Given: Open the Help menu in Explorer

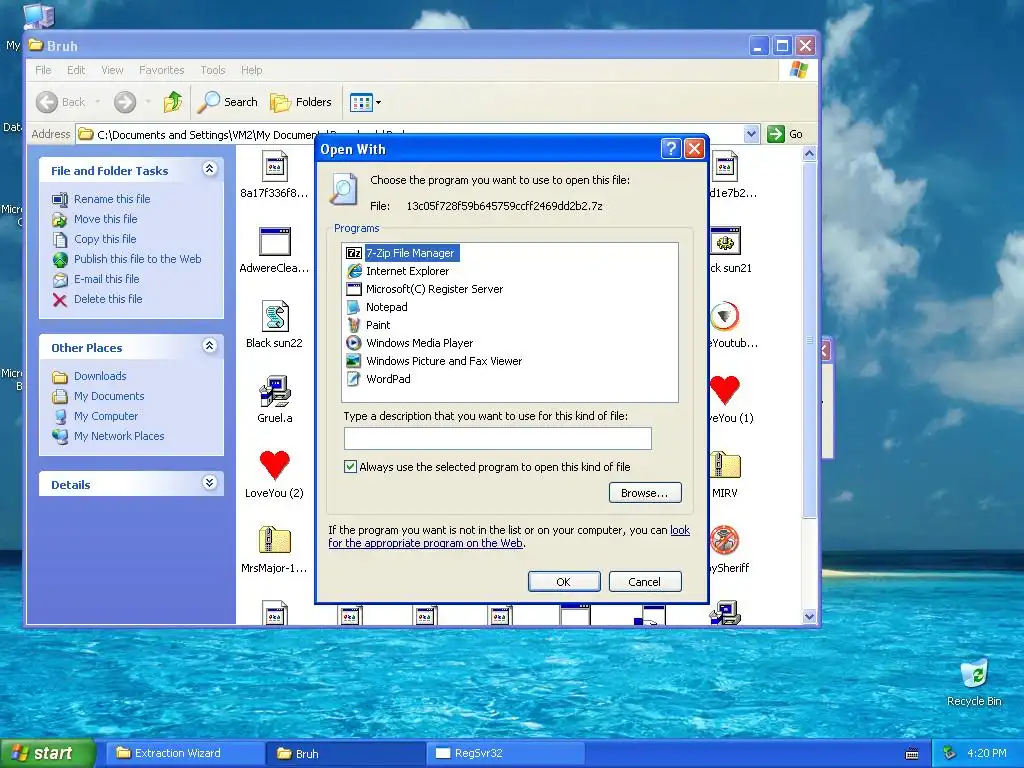Looking at the screenshot, I should 251,70.
